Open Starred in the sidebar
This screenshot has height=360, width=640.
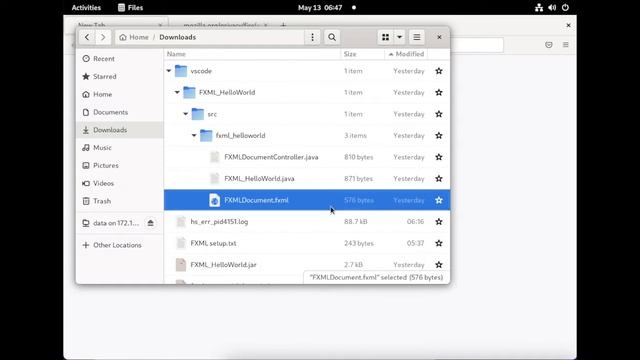[x=120, y=76]
